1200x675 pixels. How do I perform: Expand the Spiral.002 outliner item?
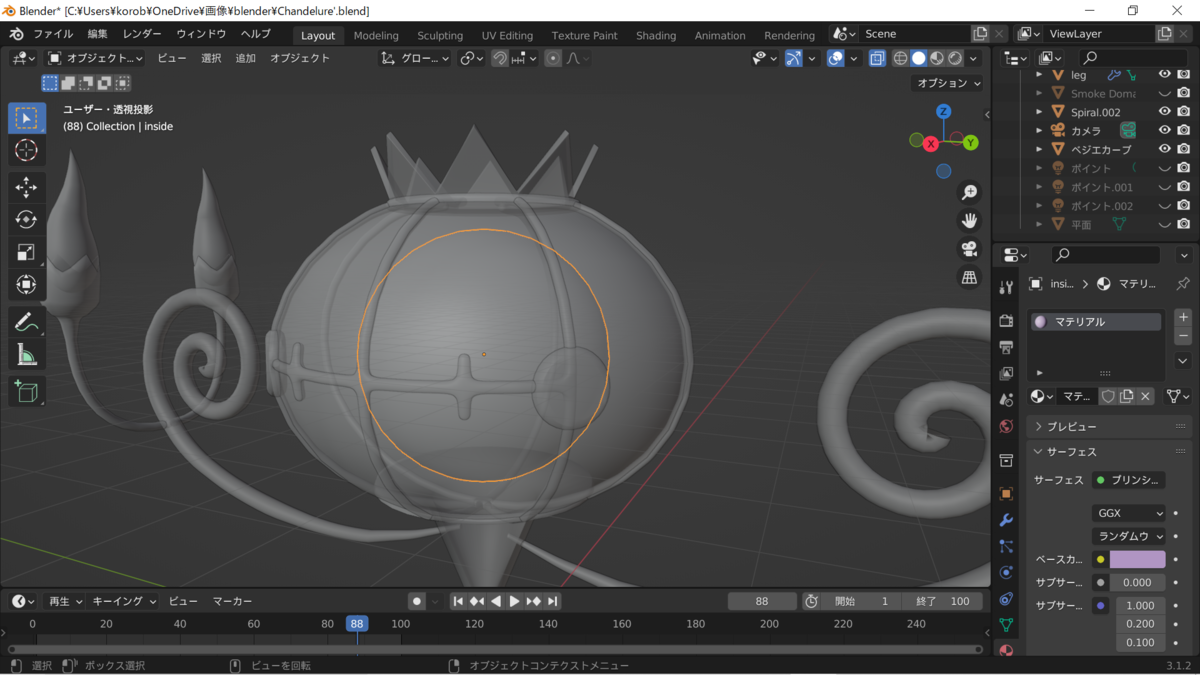click(x=1039, y=112)
